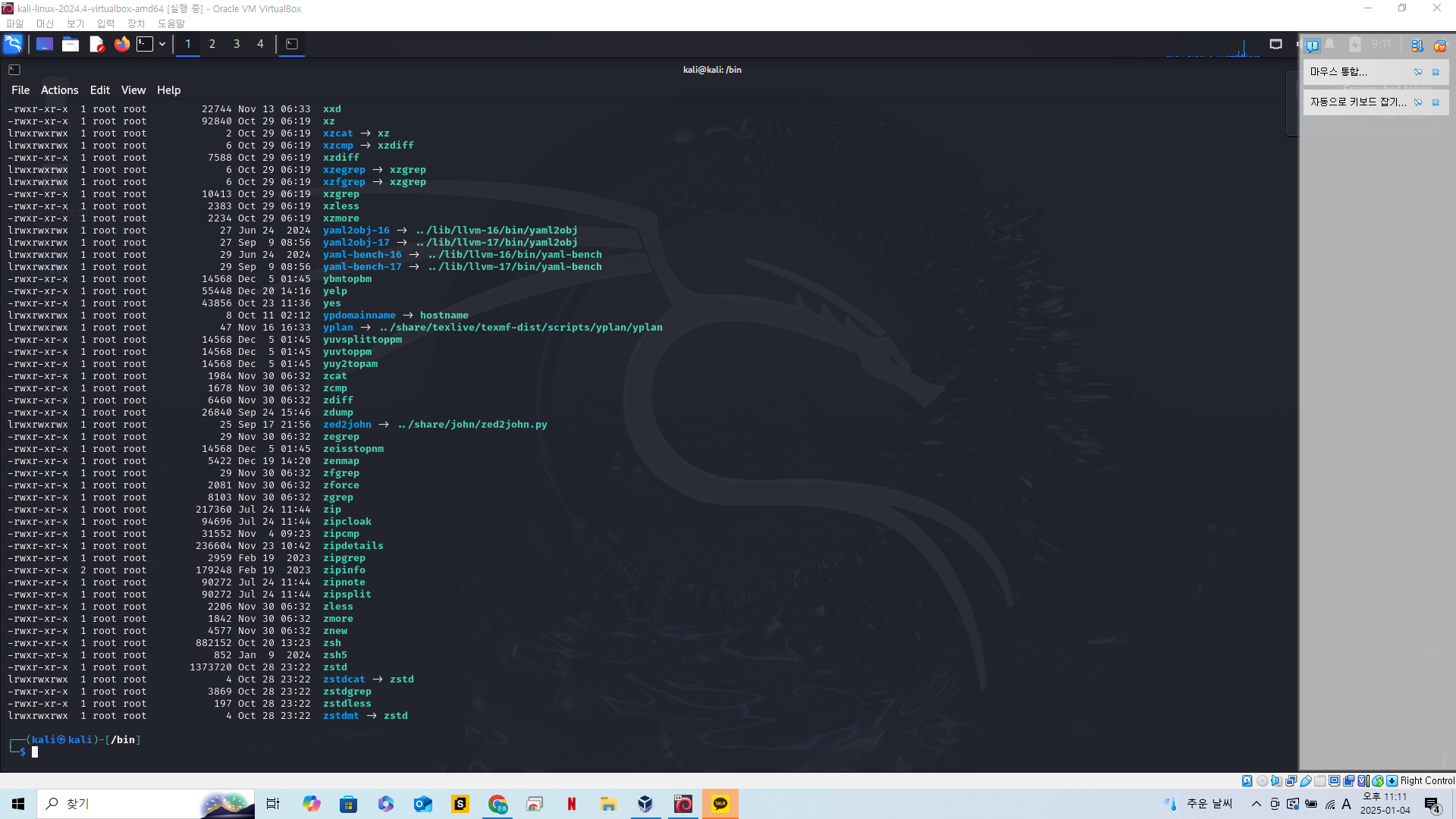The image size is (1456, 819).
Task: Click the VirtualBox shared folders status icon
Action: (1320, 781)
